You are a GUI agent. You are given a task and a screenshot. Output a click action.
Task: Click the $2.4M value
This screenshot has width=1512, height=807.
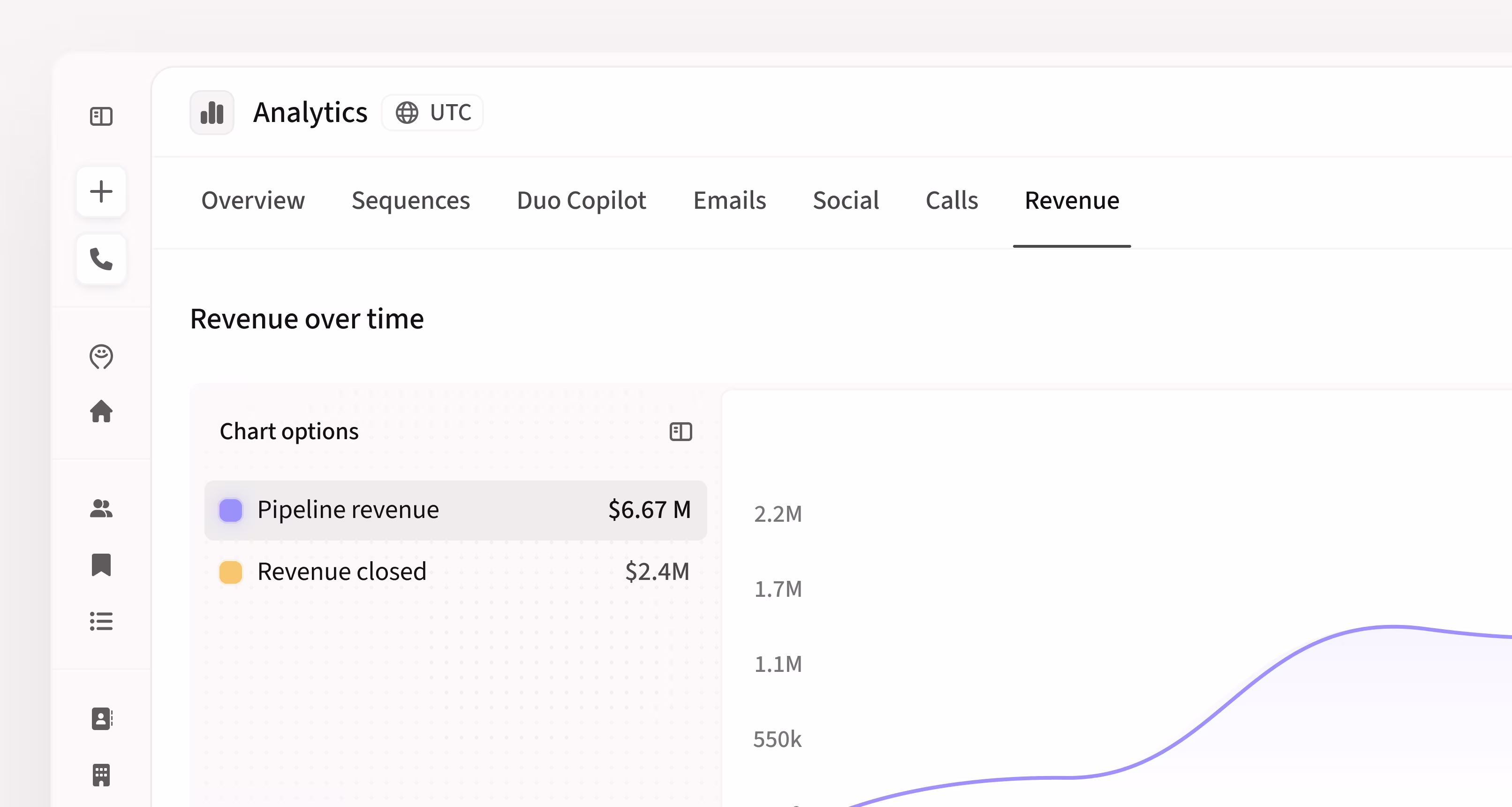pos(657,571)
